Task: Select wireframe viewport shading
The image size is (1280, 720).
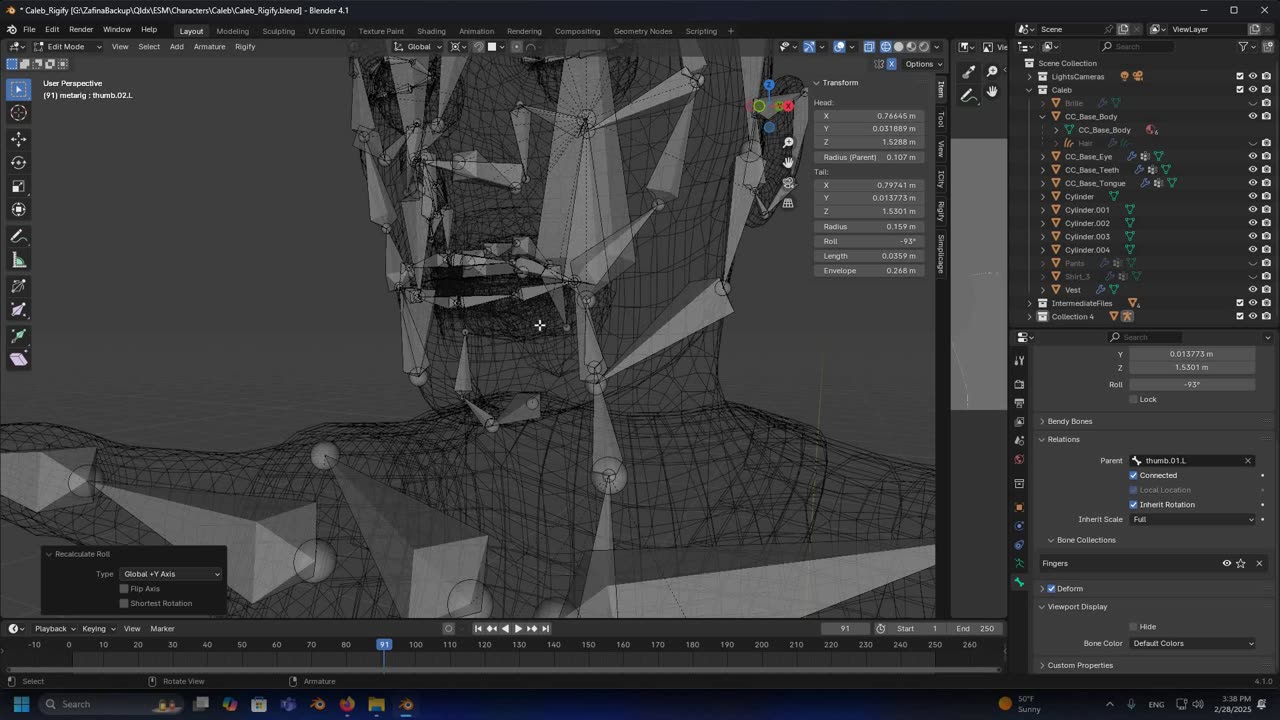Action: tap(885, 46)
